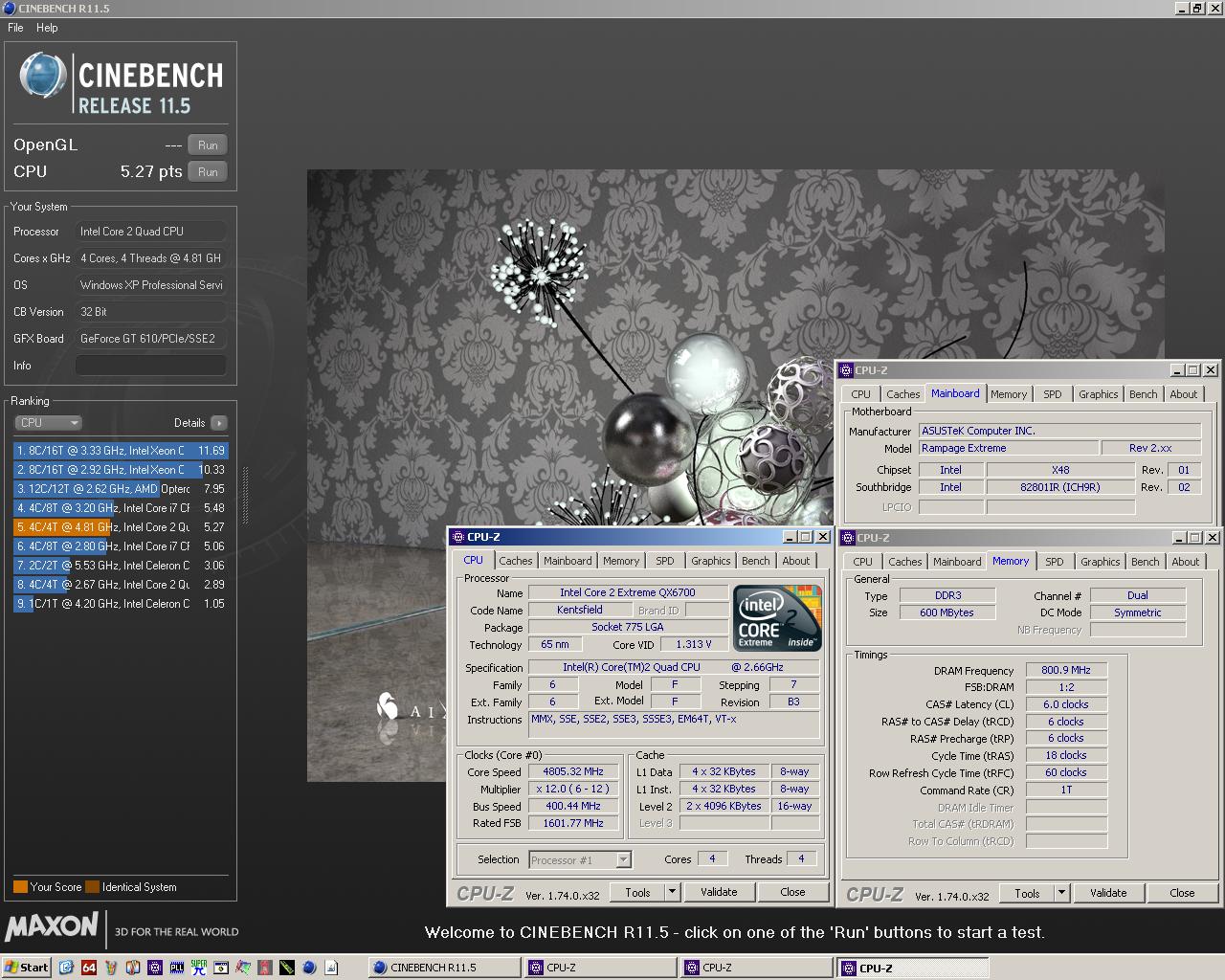
Task: Activate the first CPU-Z taskbar button
Action: (x=601, y=968)
